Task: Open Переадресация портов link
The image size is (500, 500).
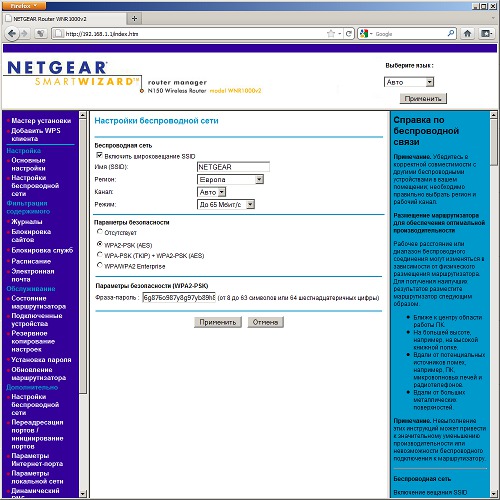Action: 37,434
